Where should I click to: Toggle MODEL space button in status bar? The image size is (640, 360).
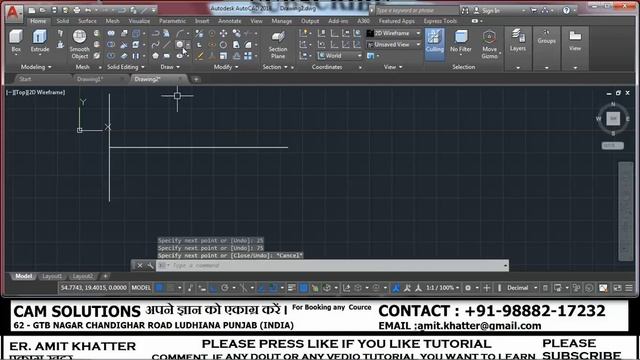tap(141, 288)
